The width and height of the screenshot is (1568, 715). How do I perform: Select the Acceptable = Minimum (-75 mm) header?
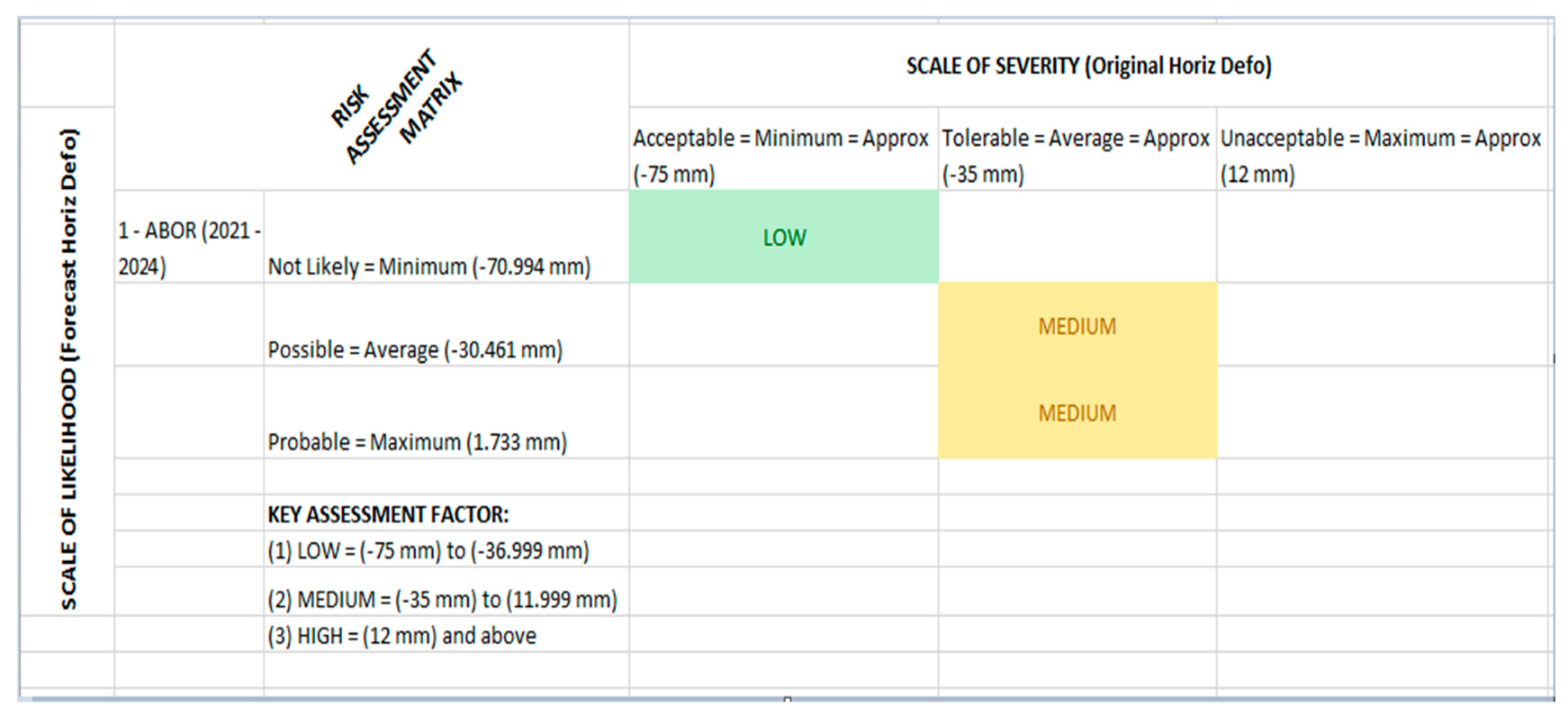pos(781,155)
